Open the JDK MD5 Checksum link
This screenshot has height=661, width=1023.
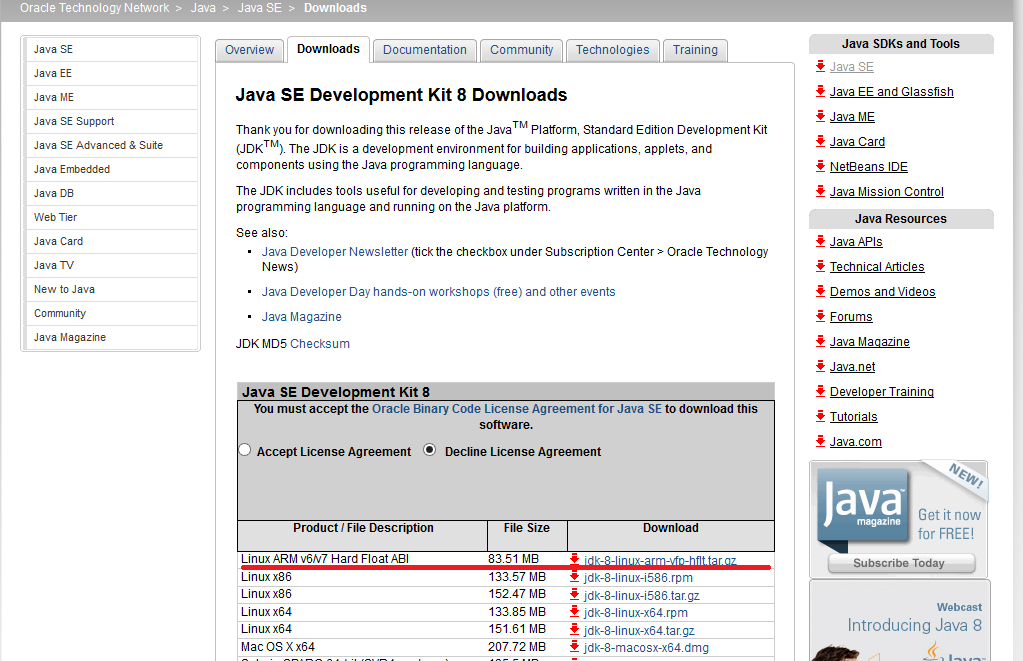[x=320, y=344]
